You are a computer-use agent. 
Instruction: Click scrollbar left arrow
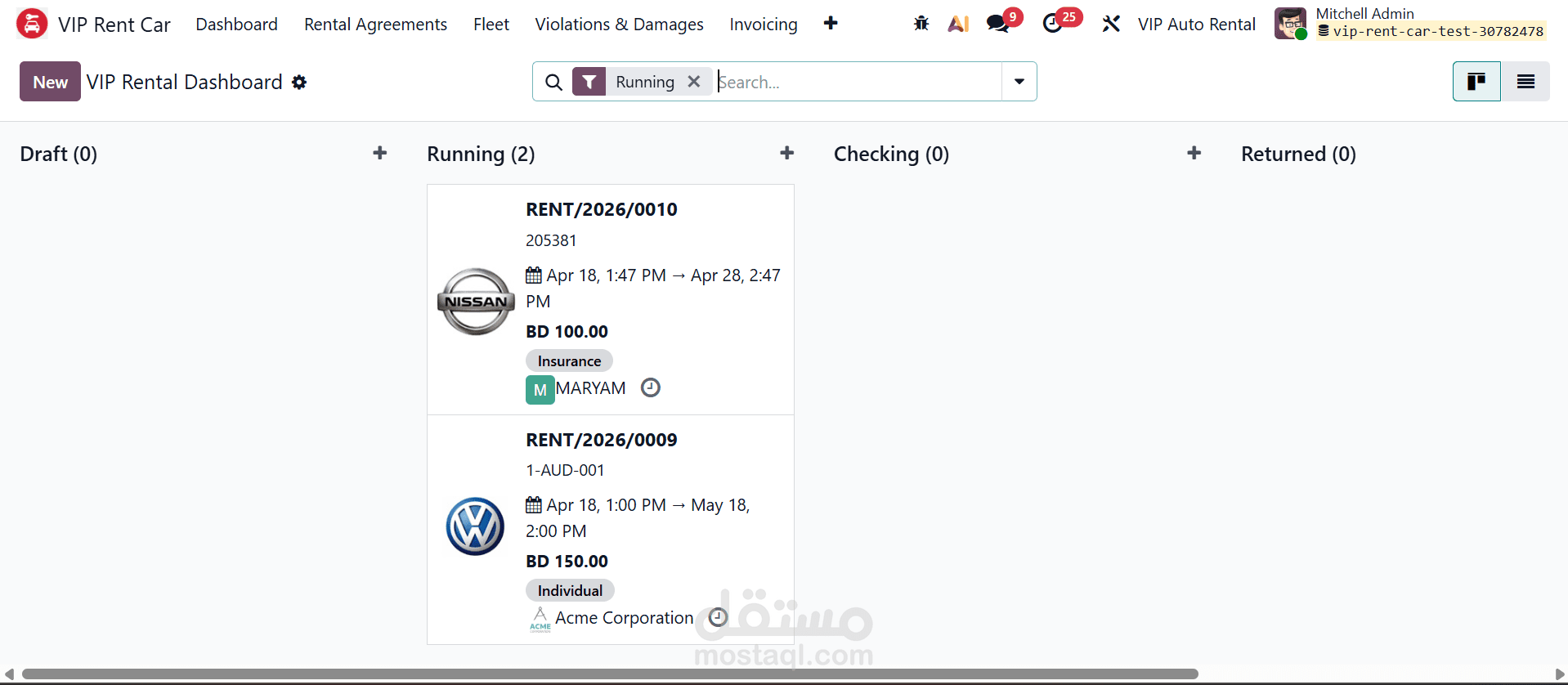pyautogui.click(x=9, y=674)
